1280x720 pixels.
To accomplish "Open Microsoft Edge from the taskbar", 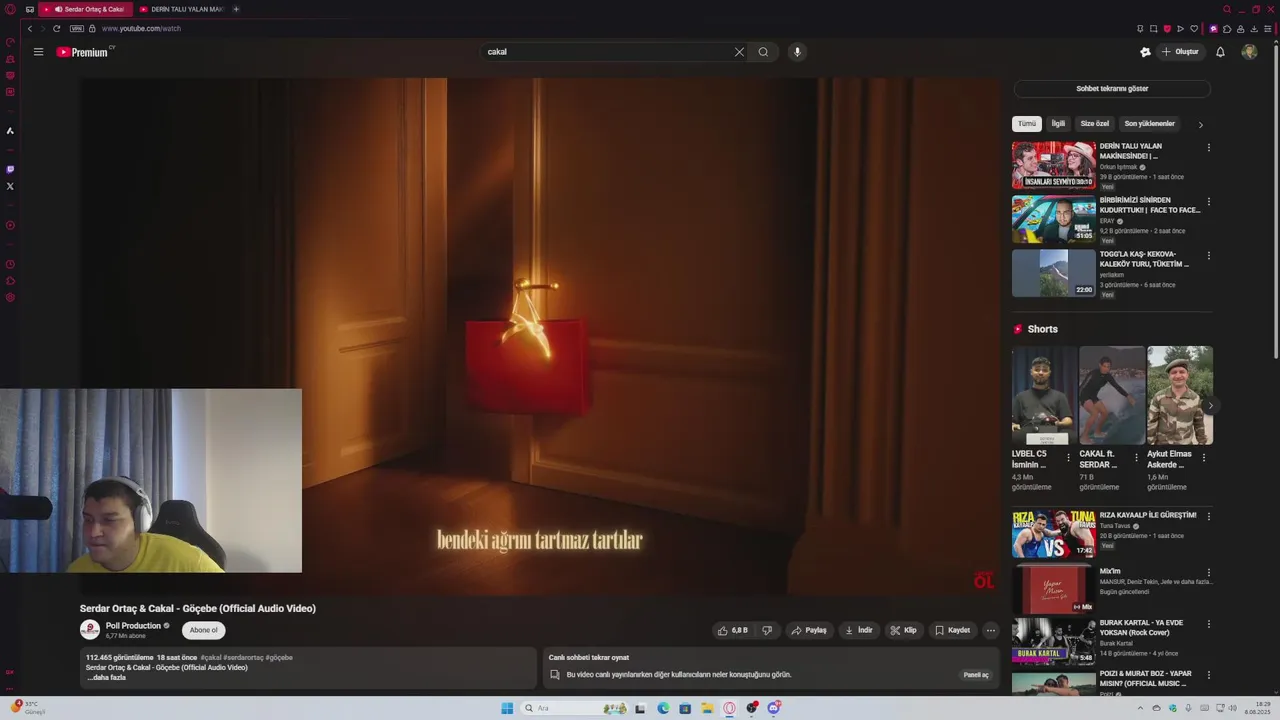I will (x=663, y=708).
